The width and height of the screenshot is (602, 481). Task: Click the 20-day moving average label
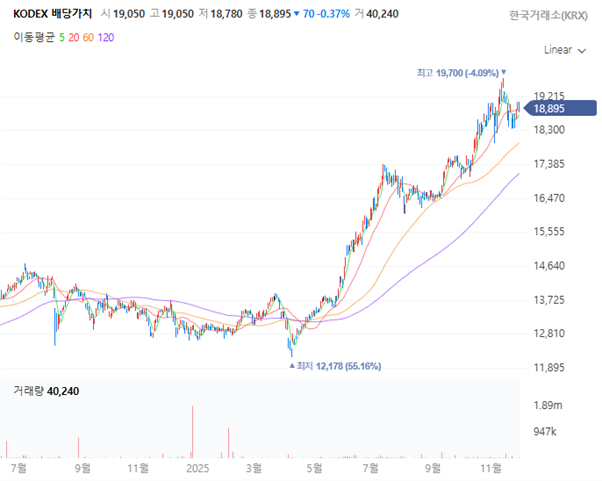[74, 37]
